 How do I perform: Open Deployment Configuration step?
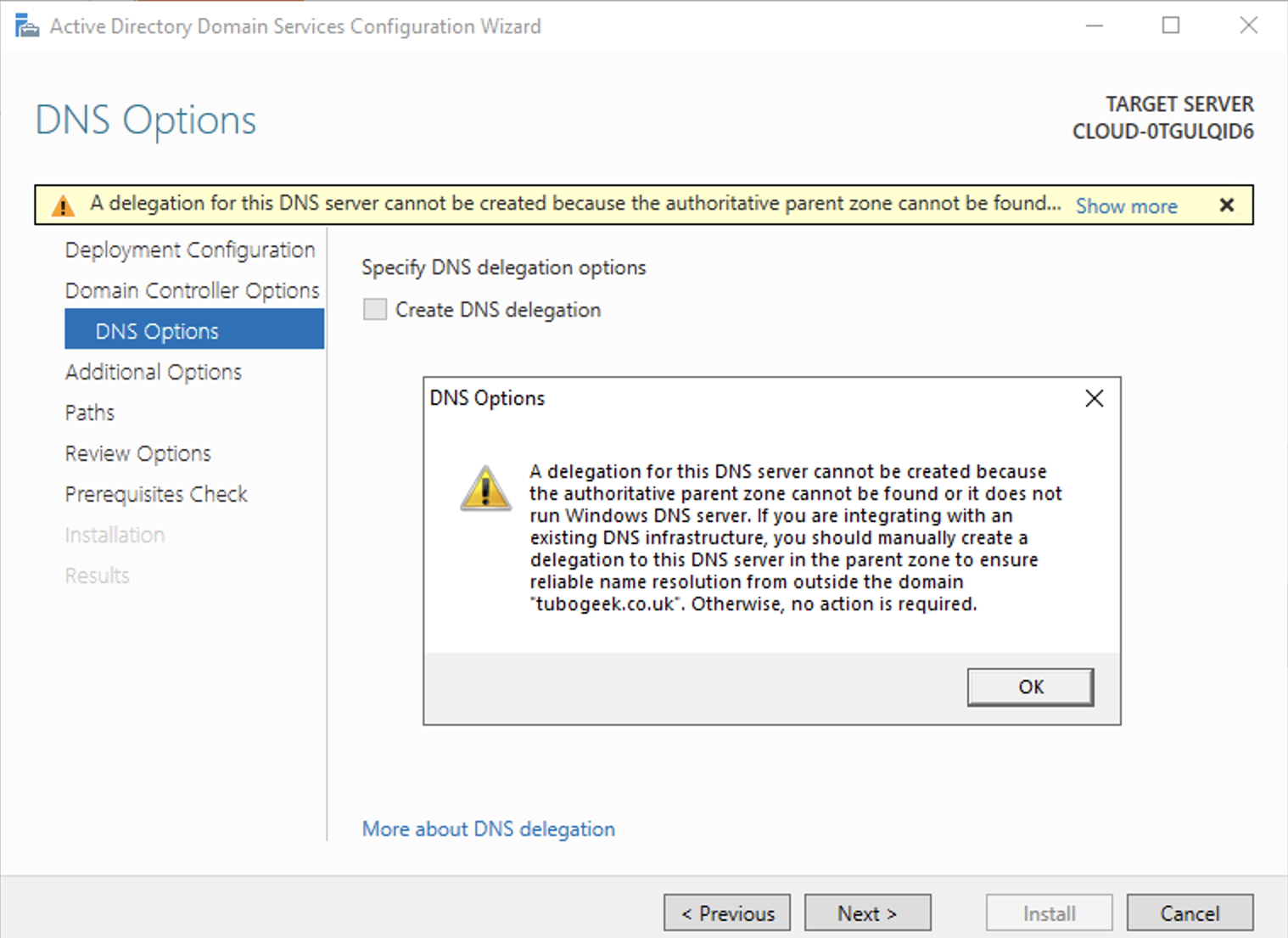[x=190, y=250]
